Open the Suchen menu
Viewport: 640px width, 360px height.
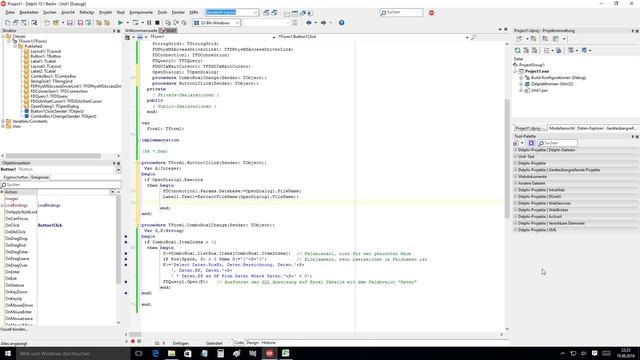click(50, 13)
